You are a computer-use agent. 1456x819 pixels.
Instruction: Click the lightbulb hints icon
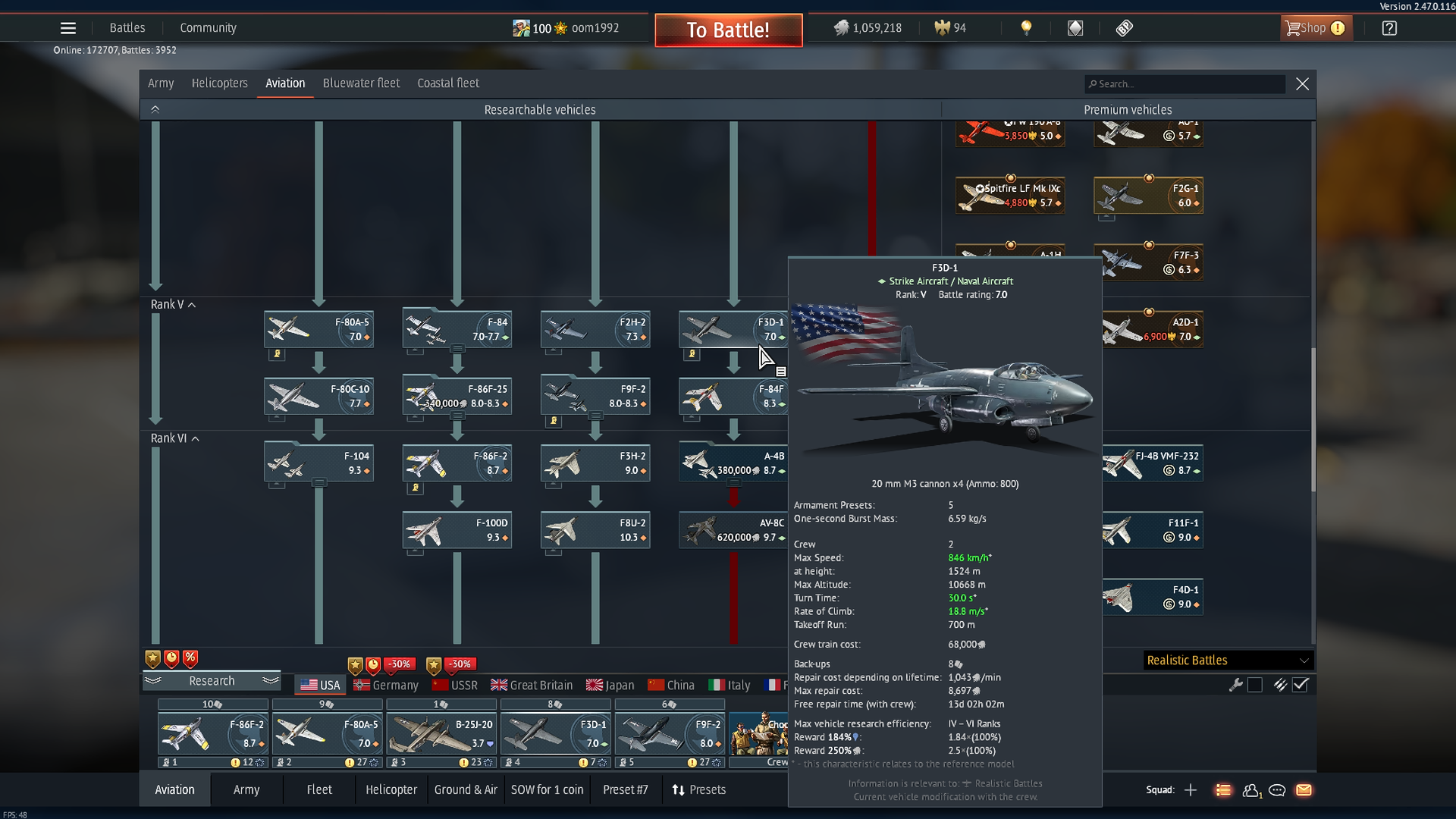1026,28
